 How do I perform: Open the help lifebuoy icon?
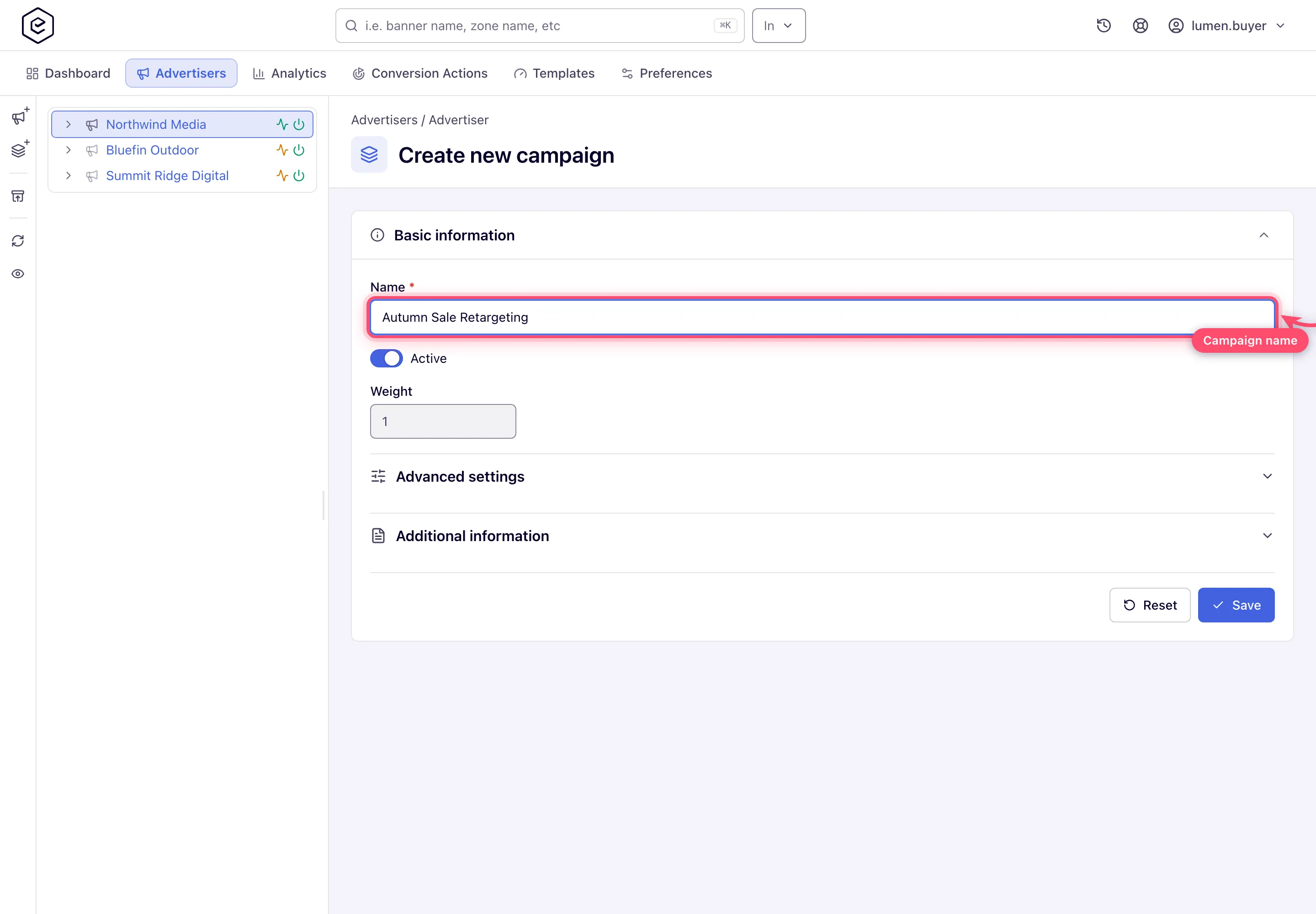pos(1140,26)
